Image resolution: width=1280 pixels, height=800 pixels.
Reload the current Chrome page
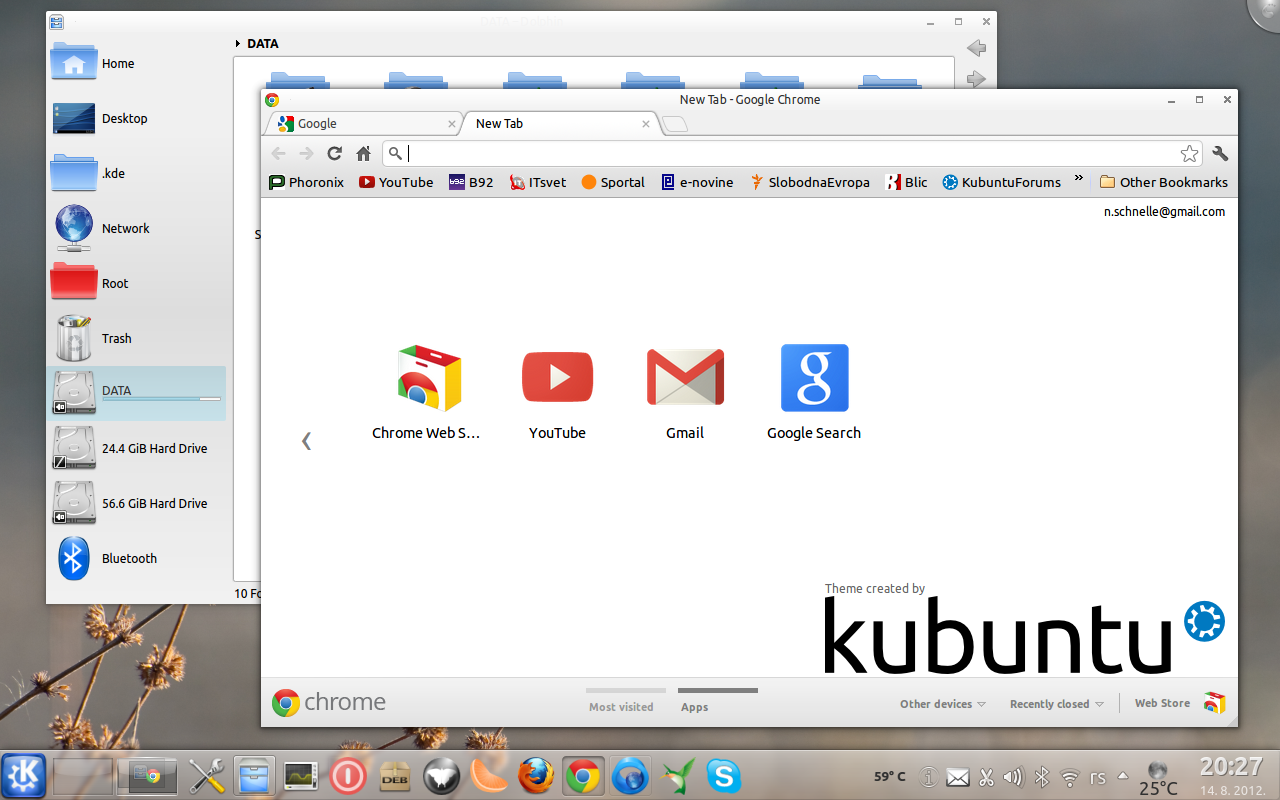tap(335, 153)
